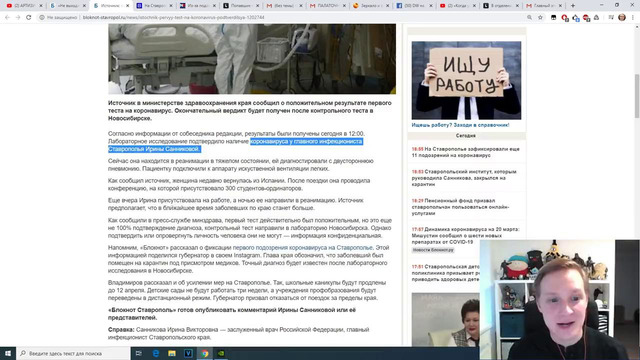Click the Chrome taskbar icon

point(204,353)
